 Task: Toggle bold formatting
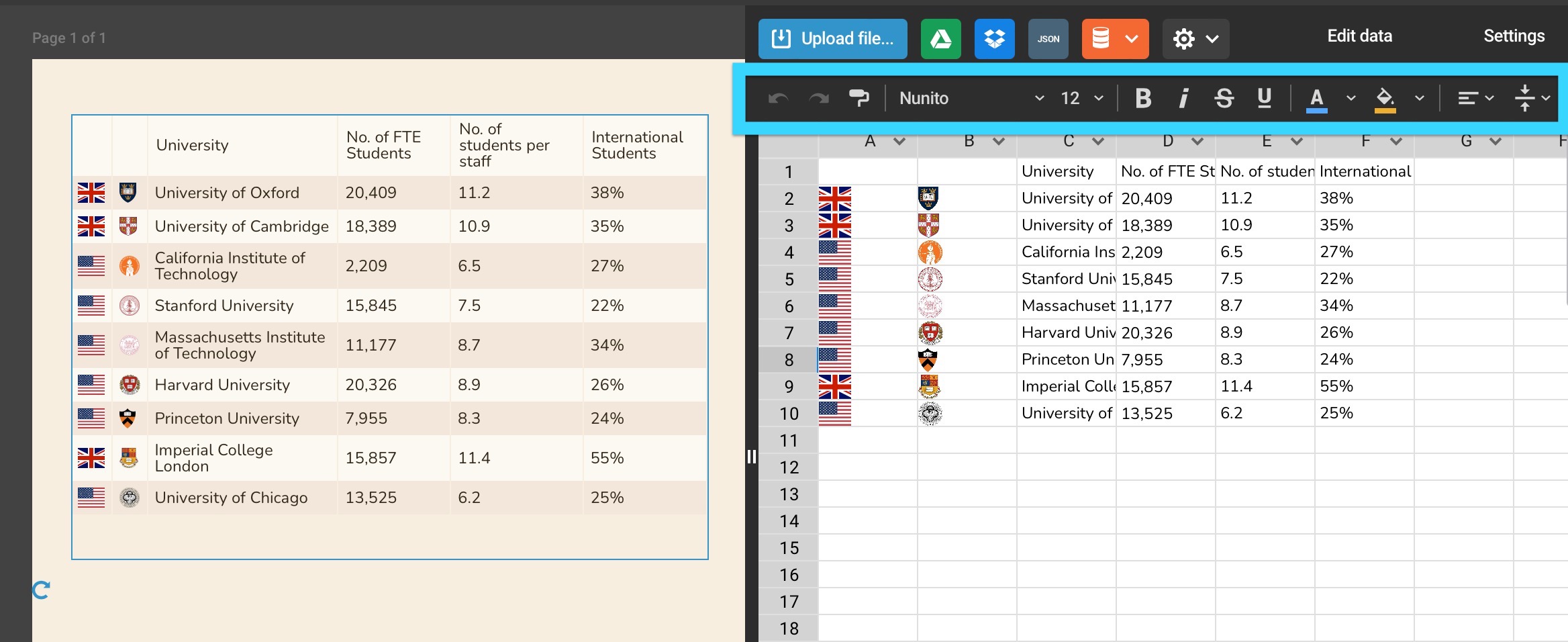click(1143, 99)
